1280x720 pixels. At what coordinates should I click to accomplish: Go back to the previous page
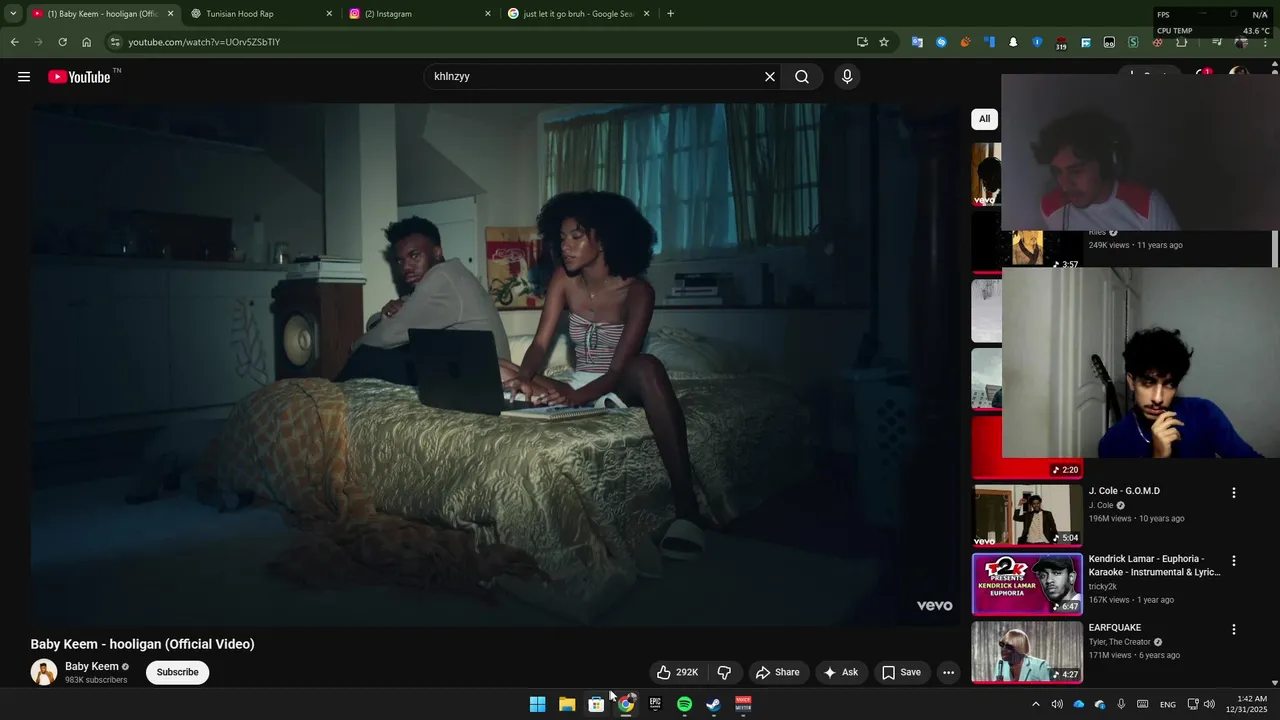point(14,42)
